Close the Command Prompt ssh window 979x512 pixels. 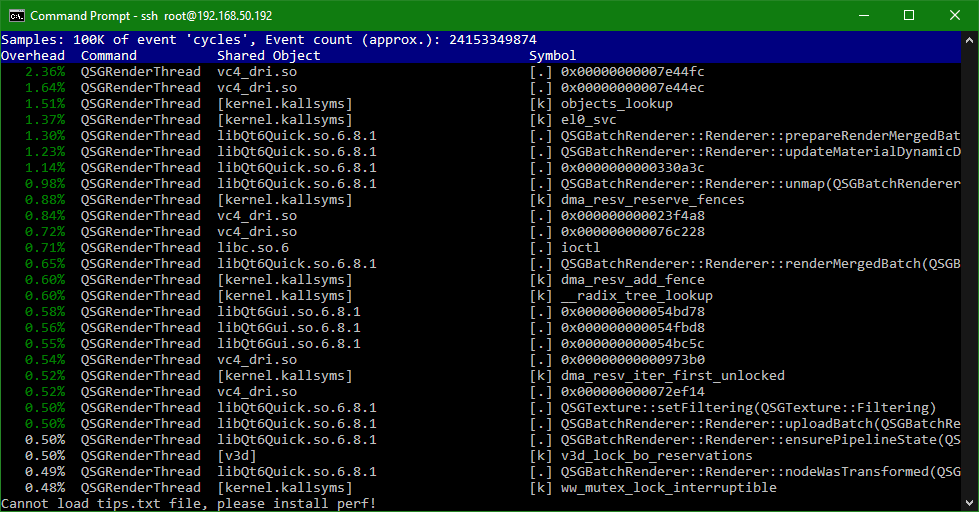(955, 16)
